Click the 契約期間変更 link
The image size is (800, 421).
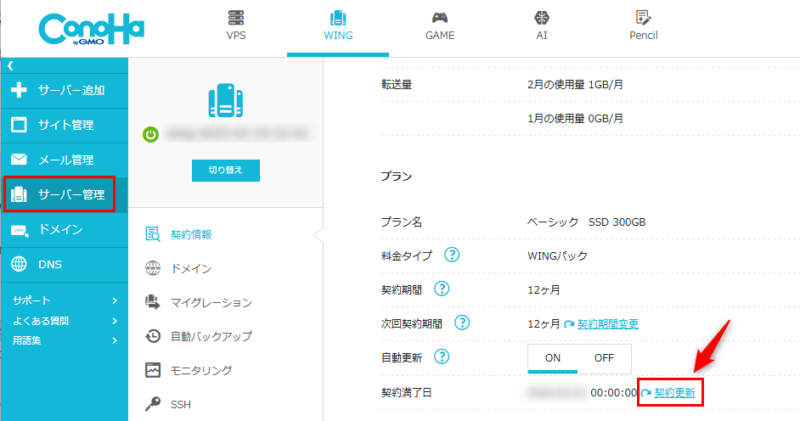(608, 324)
